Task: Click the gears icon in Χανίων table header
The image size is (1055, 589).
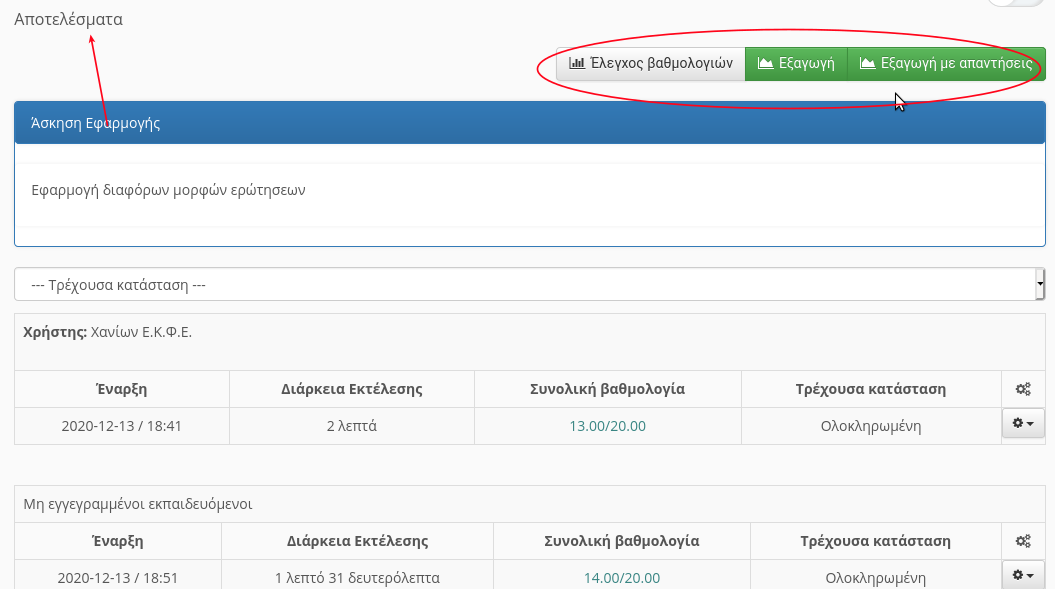Action: point(1023,389)
